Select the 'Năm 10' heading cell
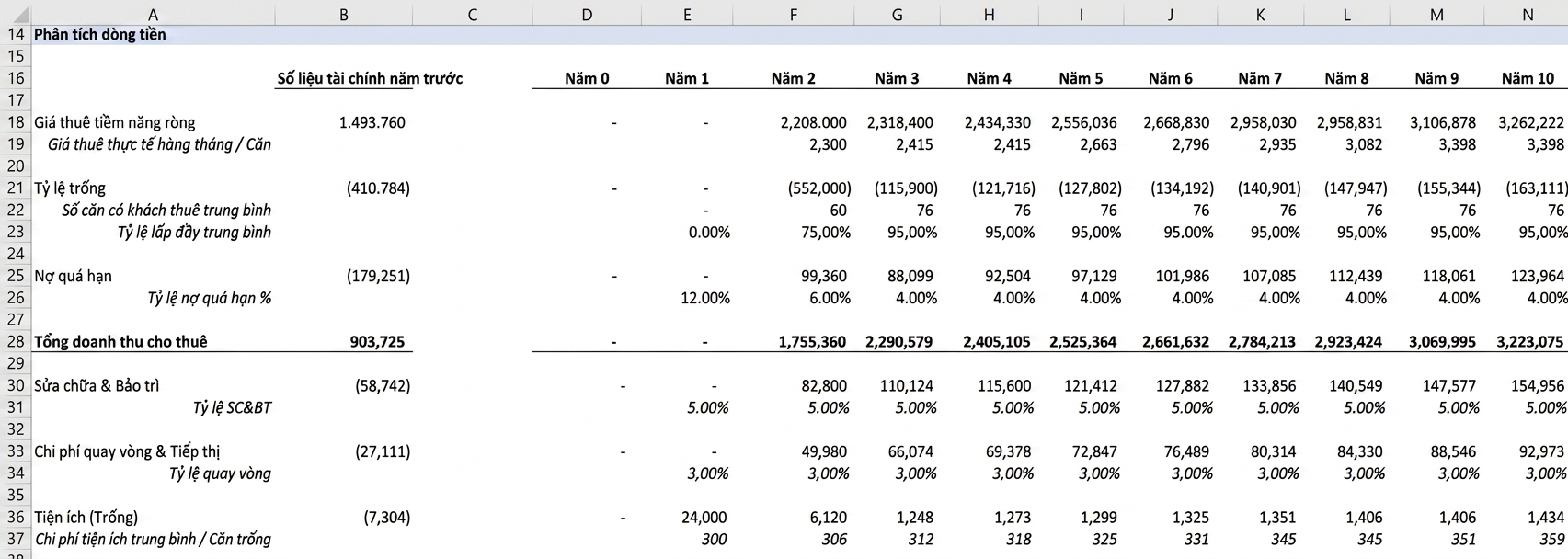Image resolution: width=1568 pixels, height=559 pixels. coord(1528,78)
